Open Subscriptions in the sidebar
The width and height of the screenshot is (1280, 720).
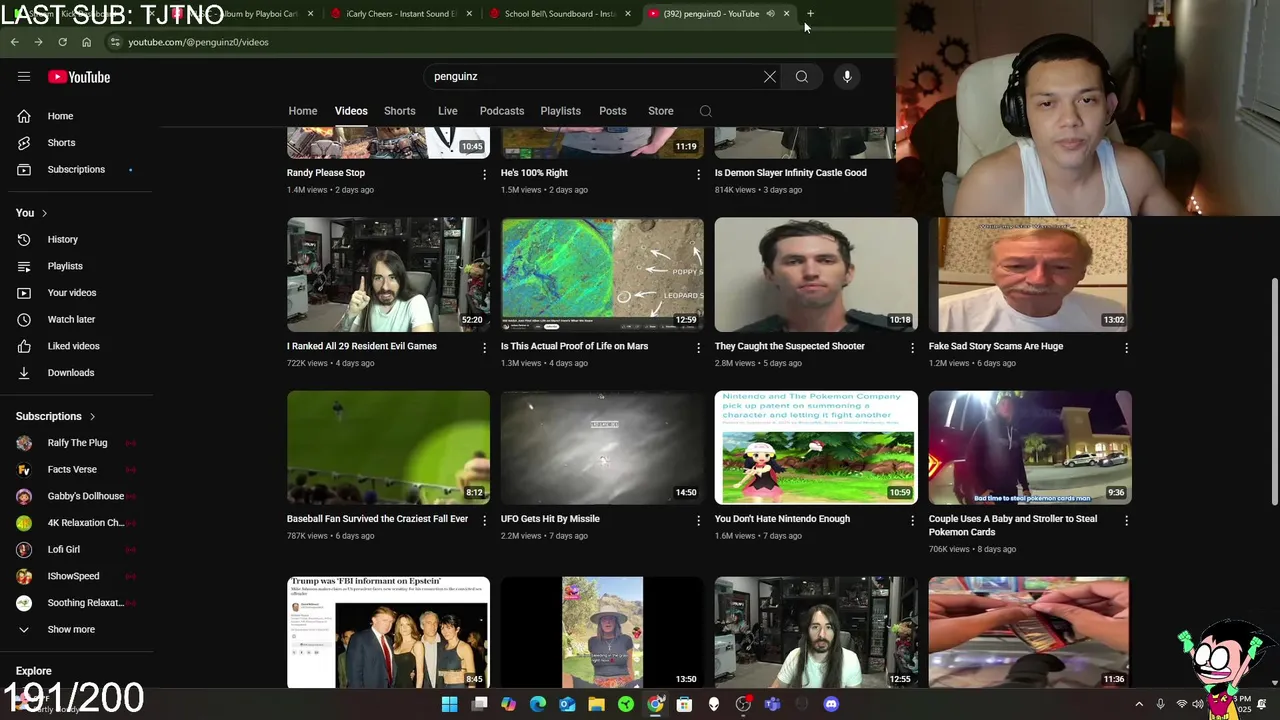(76, 170)
